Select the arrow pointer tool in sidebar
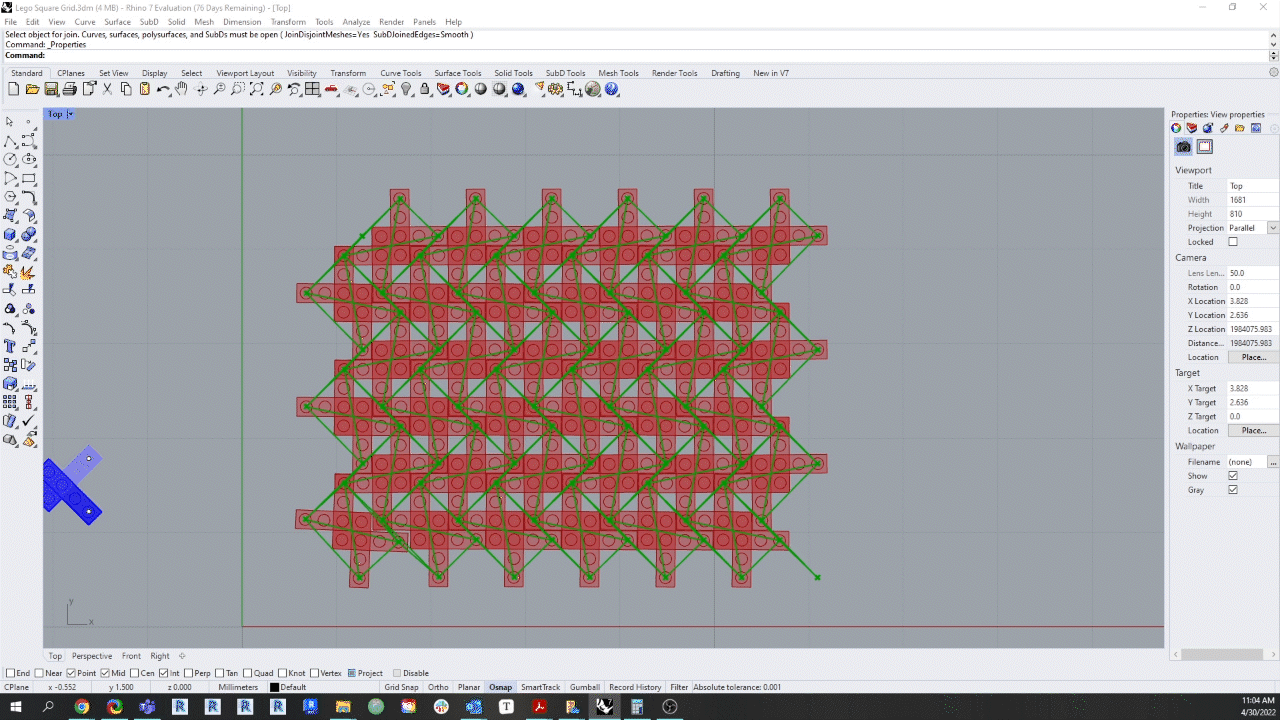 10,122
